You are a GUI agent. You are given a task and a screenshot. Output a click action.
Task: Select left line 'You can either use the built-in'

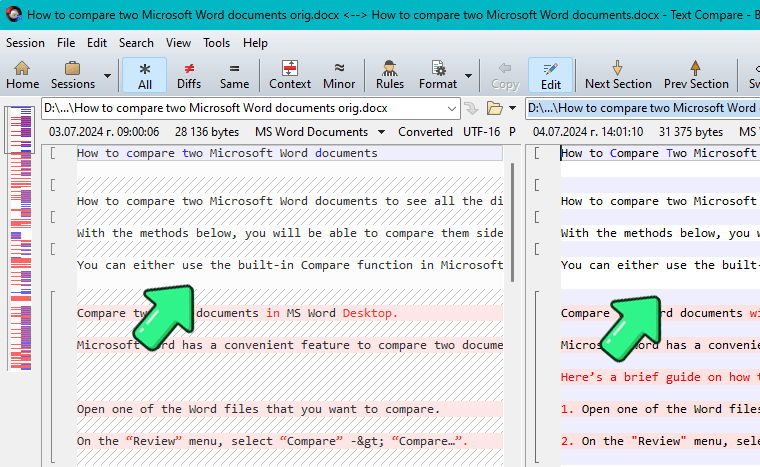point(289,265)
